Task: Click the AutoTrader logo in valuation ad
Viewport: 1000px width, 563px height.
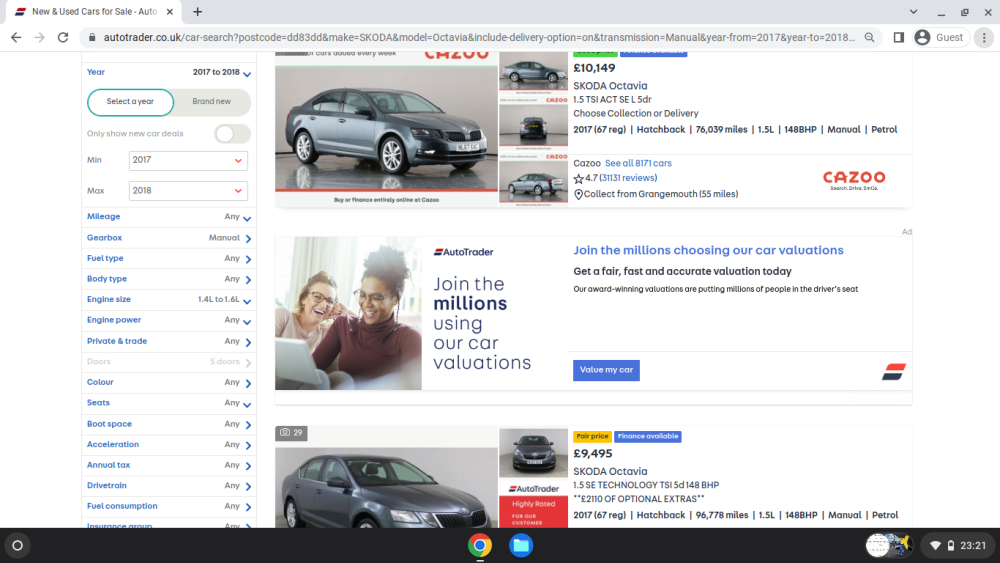Action: pyautogui.click(x=464, y=252)
